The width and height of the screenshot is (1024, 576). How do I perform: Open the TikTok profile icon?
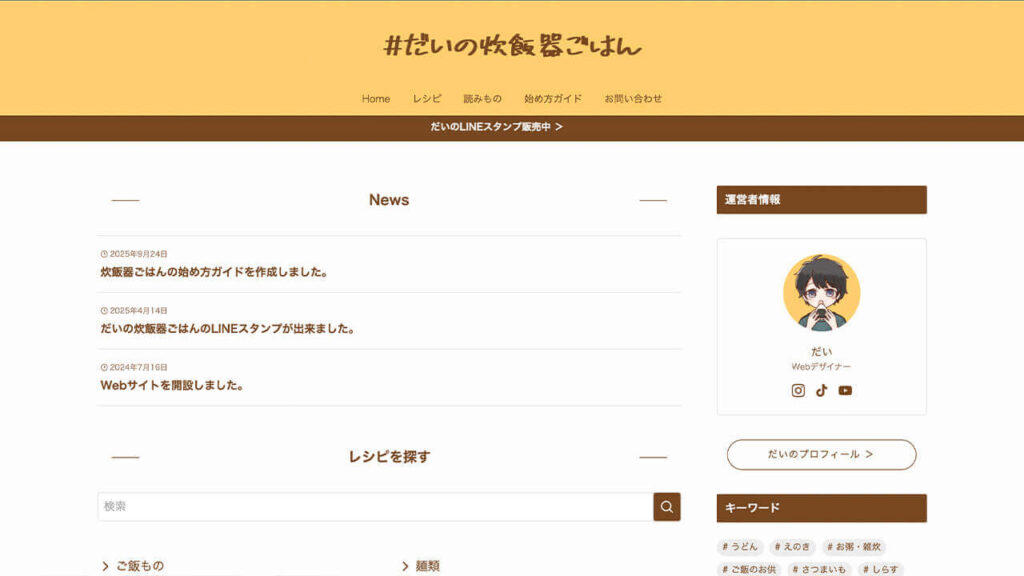822,391
